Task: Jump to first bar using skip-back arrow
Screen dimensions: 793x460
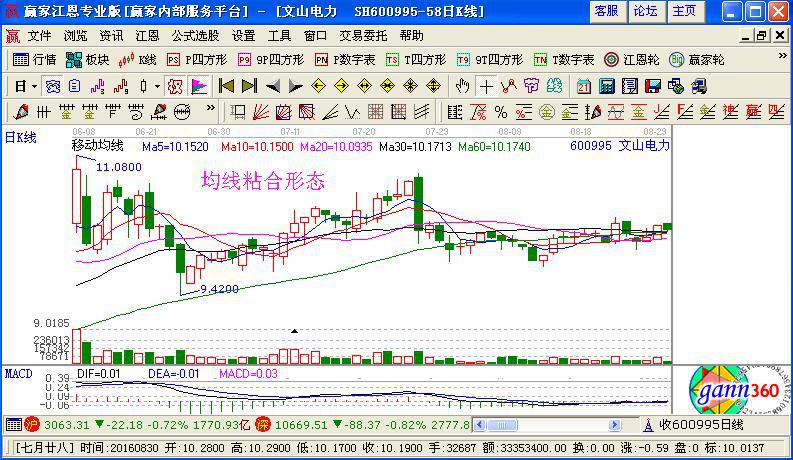Action: point(226,86)
